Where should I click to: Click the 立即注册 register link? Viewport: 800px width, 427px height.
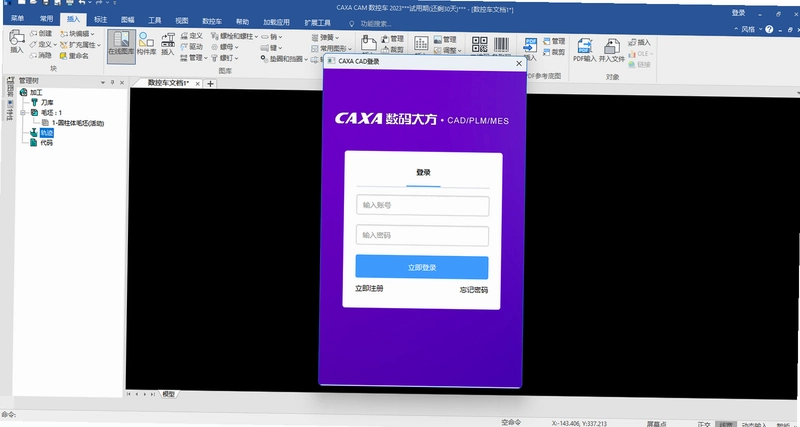click(369, 289)
